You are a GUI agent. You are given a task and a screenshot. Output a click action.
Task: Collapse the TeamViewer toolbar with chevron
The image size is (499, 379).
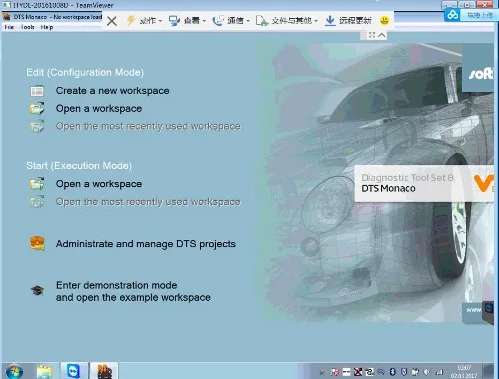coord(382,35)
